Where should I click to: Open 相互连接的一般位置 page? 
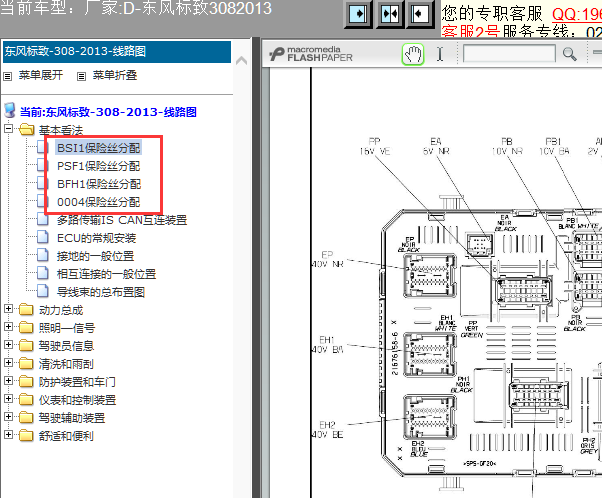106,274
